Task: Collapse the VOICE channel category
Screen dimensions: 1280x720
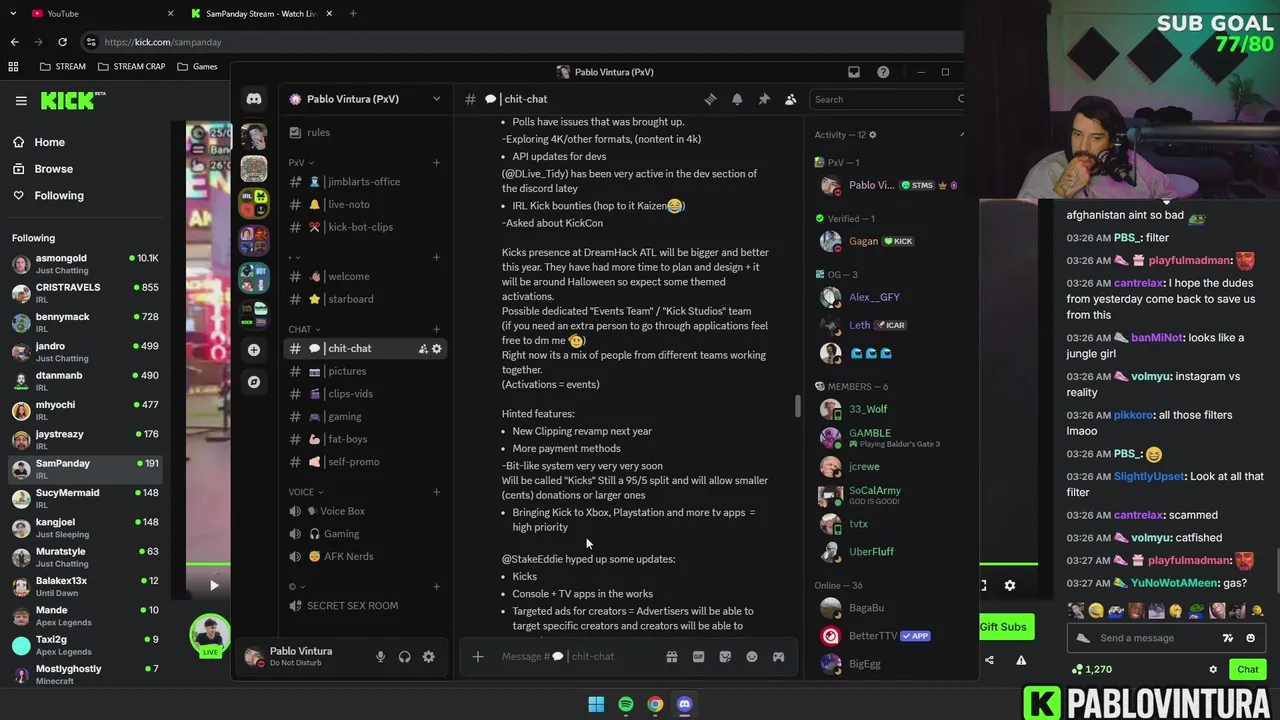Action: tap(306, 492)
